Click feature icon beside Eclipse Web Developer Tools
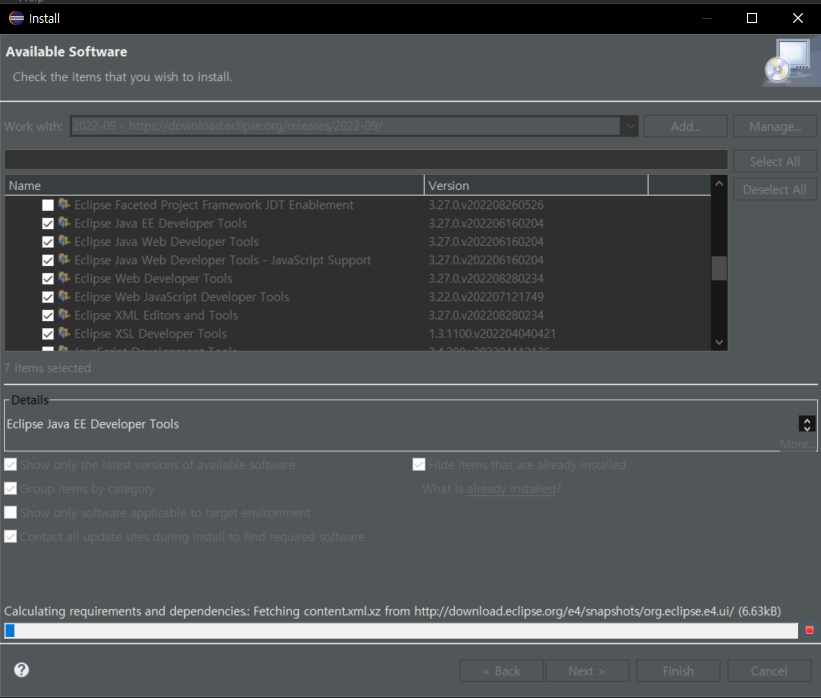821x698 pixels. click(64, 278)
